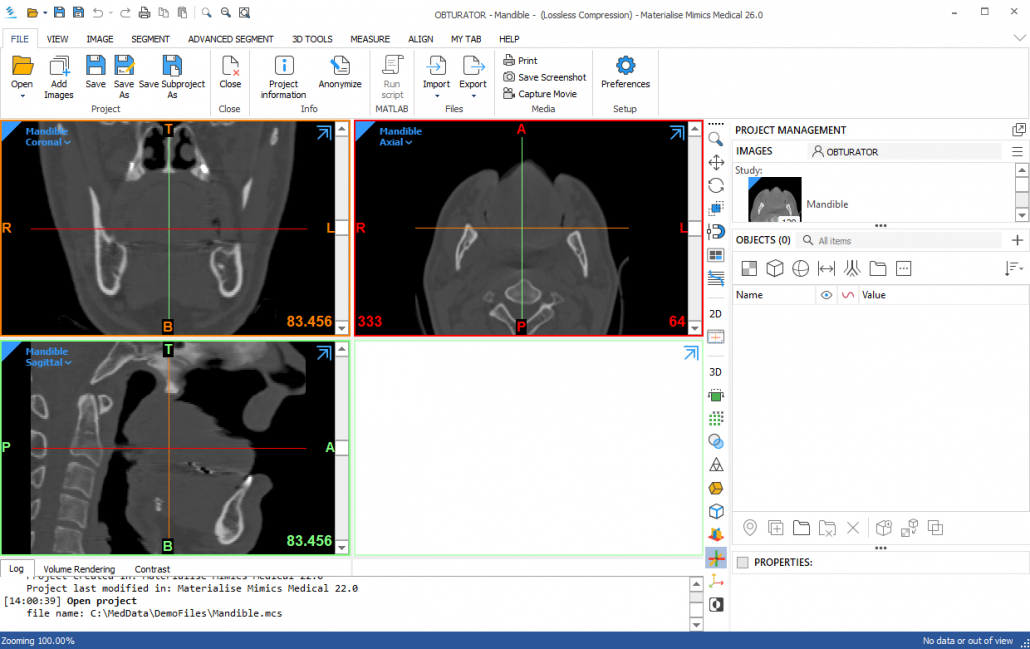This screenshot has height=649, width=1030.
Task: Click the axial view slice scrollbar thumb
Action: 695,228
